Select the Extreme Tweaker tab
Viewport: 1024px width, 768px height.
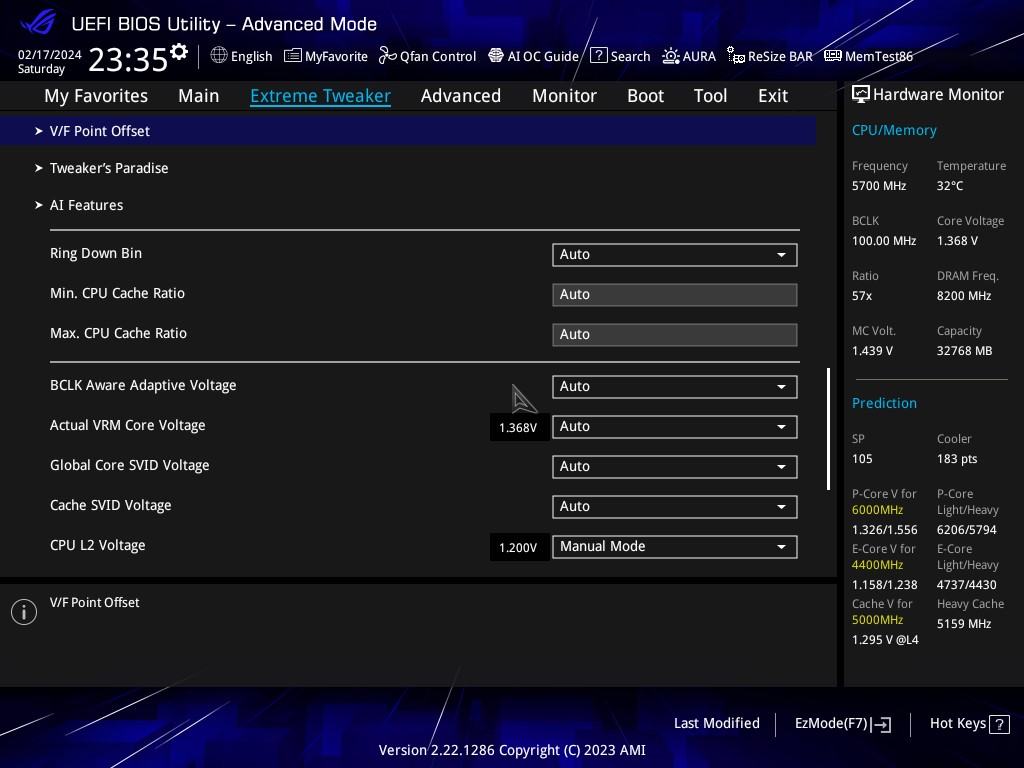coord(321,96)
